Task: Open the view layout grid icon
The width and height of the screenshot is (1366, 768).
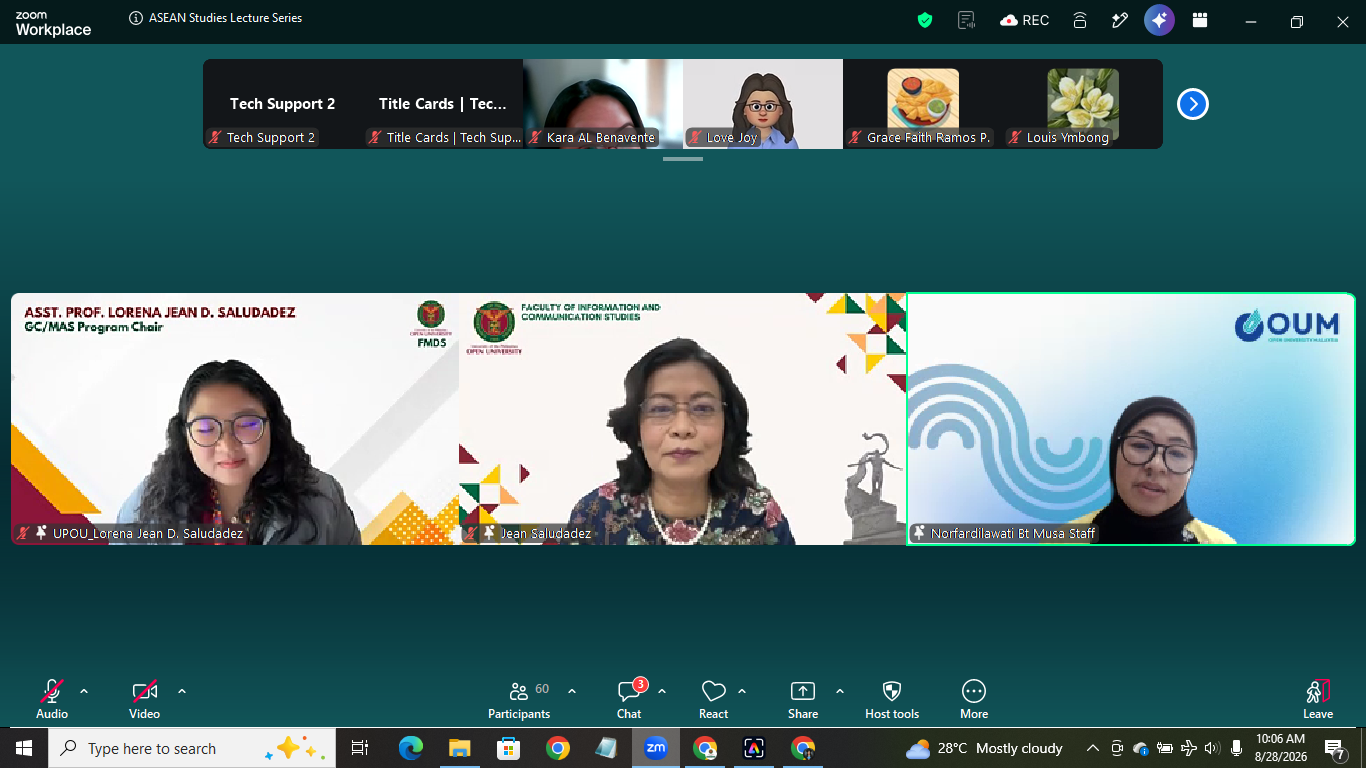Action: click(x=1200, y=20)
